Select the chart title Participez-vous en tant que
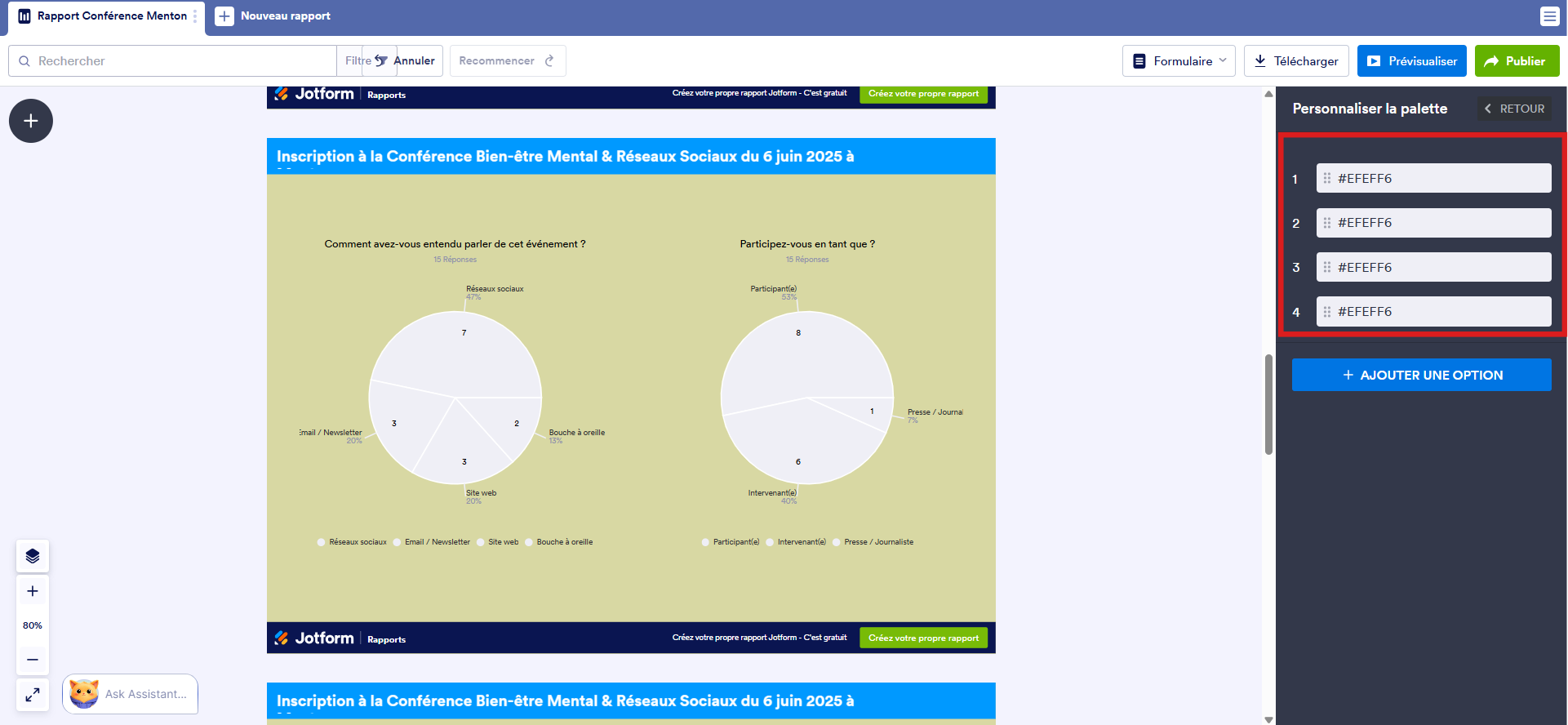 click(807, 244)
